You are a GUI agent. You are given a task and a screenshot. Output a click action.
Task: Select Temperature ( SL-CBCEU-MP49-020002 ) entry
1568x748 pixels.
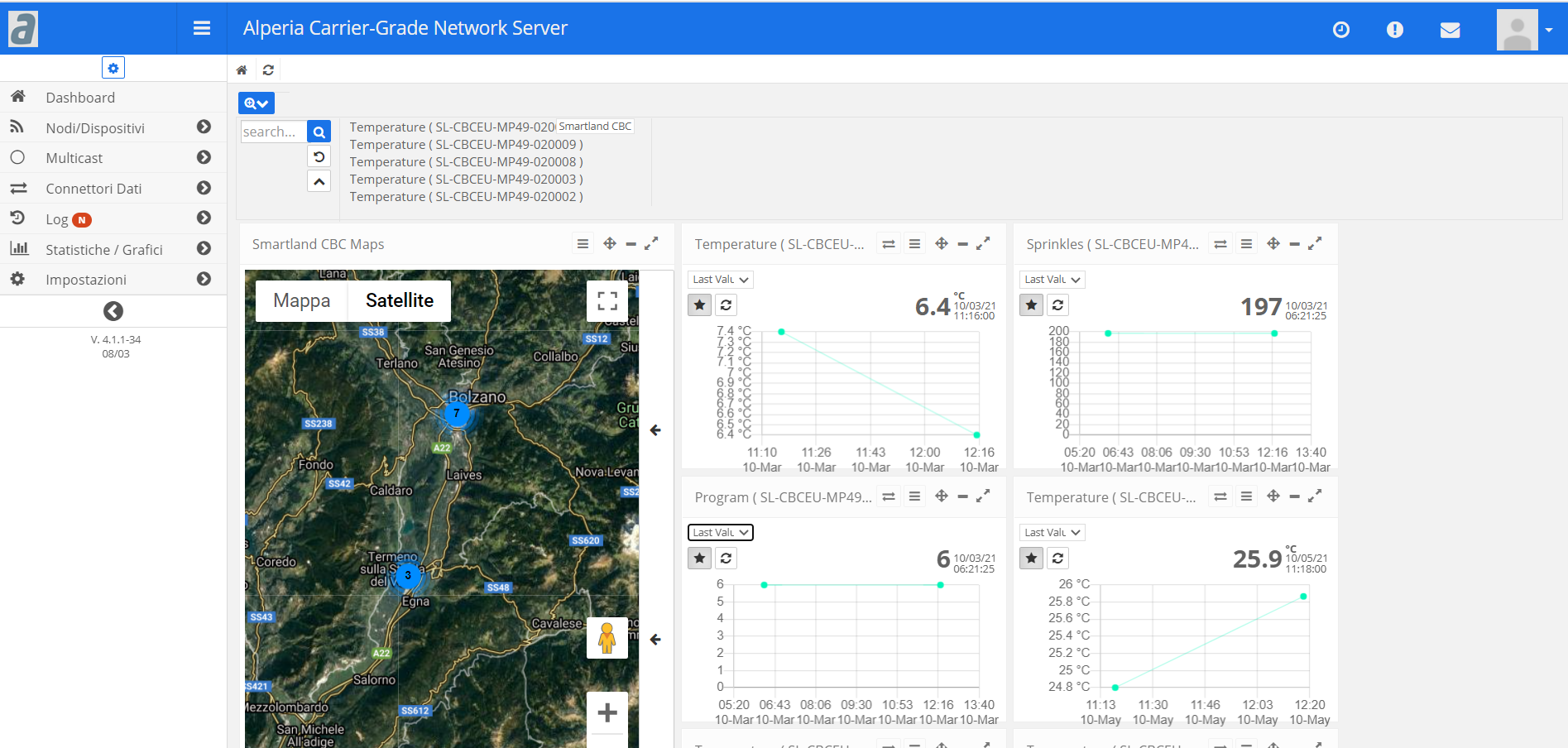[467, 197]
